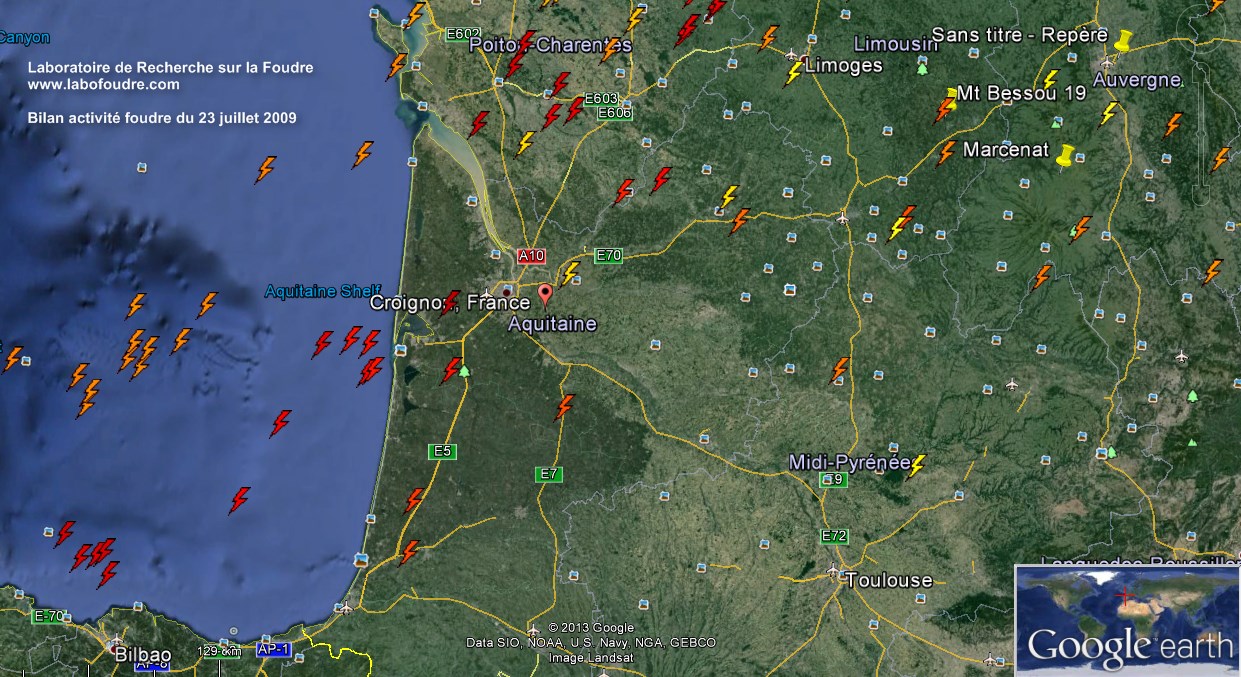Click the red A10 road shield
This screenshot has width=1241, height=677.
(x=531, y=256)
